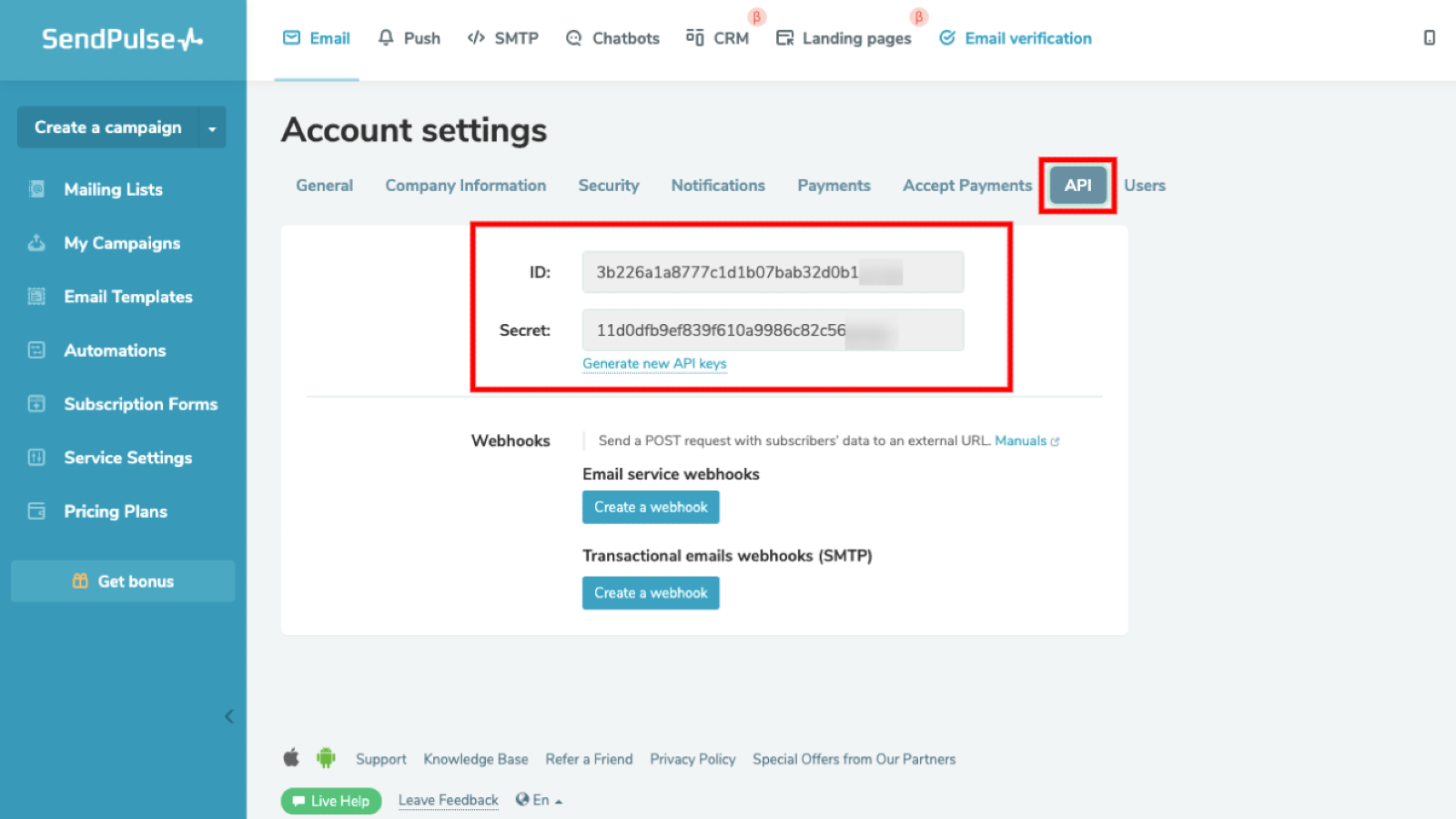Click the Generate new API keys link
The image size is (1456, 819).
[654, 363]
